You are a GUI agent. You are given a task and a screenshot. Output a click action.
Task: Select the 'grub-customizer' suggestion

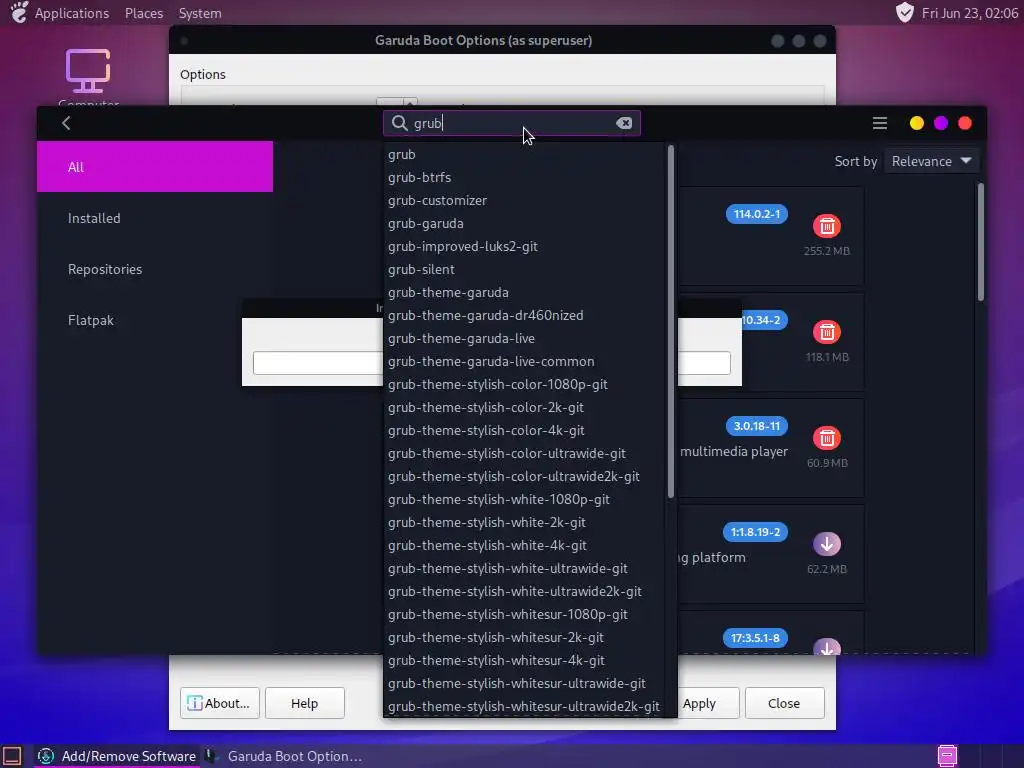tap(524, 200)
